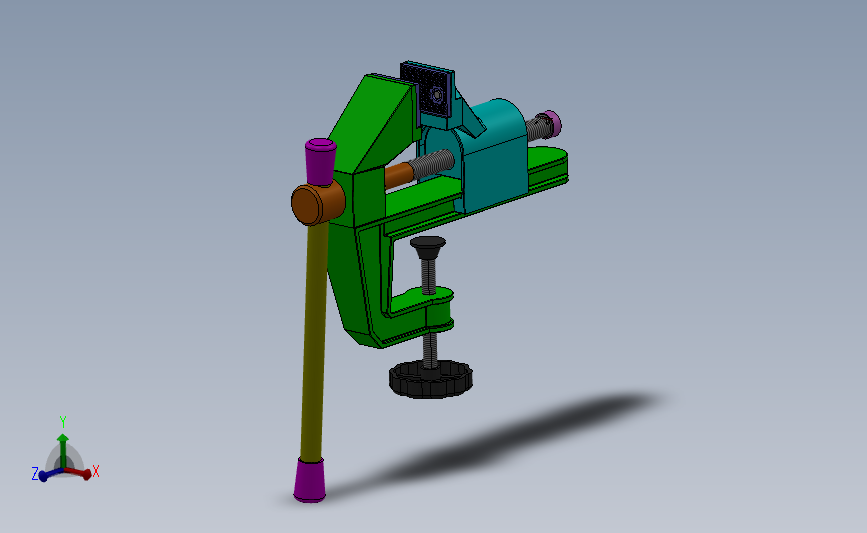Select the purple cap at handle bottom

pyautogui.click(x=310, y=479)
